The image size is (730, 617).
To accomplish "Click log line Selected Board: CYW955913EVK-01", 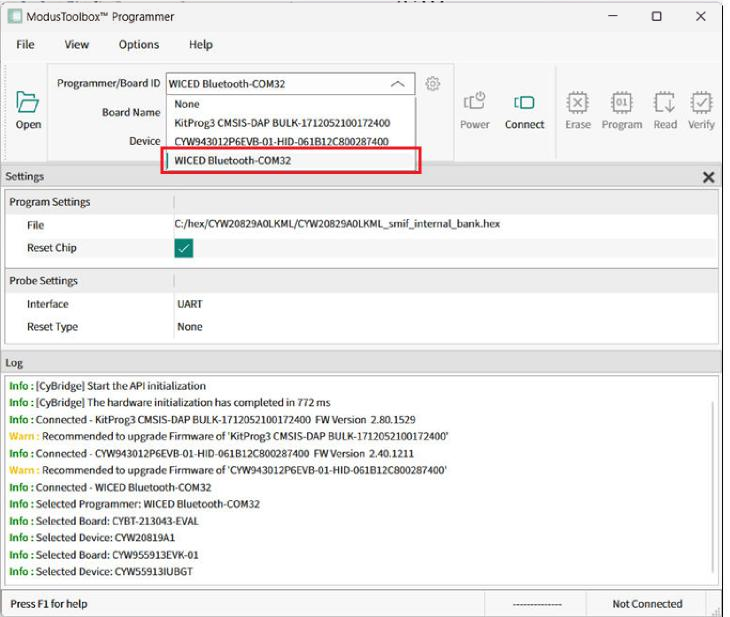I will coord(104,555).
